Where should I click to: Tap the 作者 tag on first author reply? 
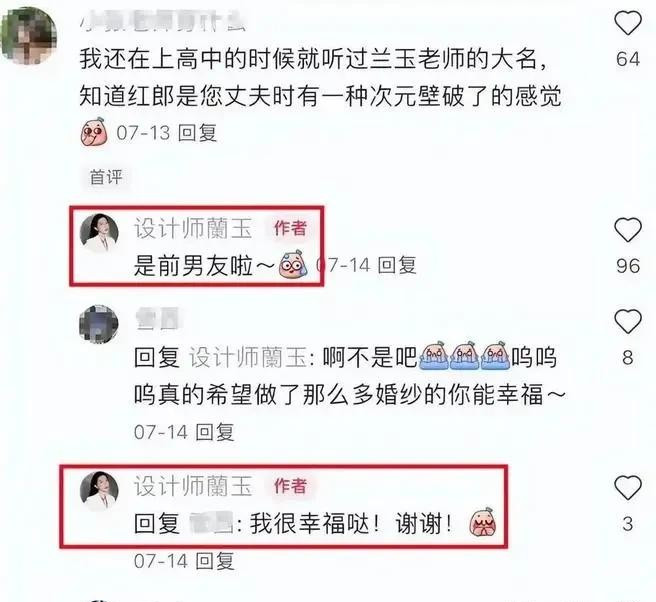point(290,228)
